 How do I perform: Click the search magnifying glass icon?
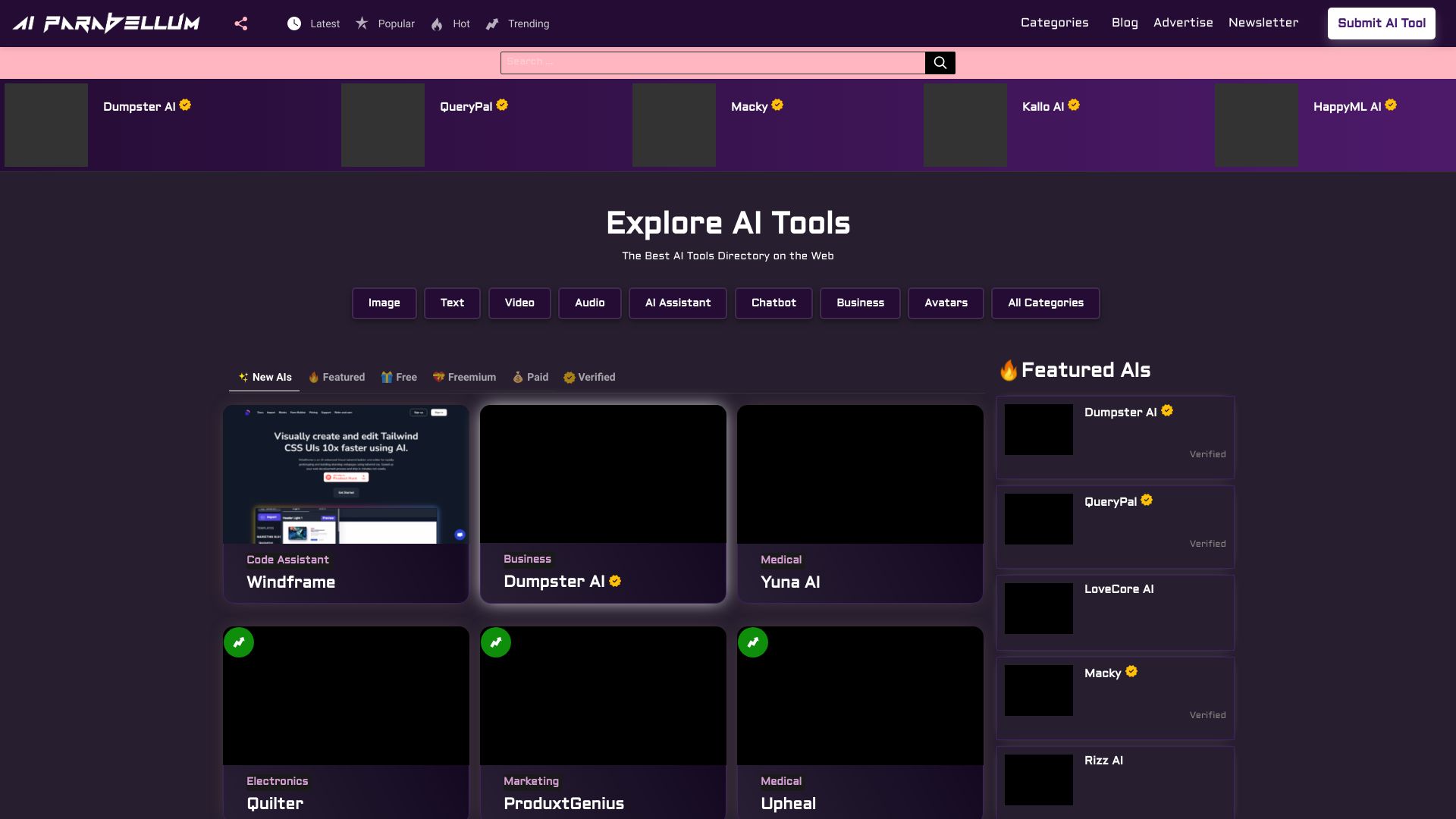pos(940,63)
